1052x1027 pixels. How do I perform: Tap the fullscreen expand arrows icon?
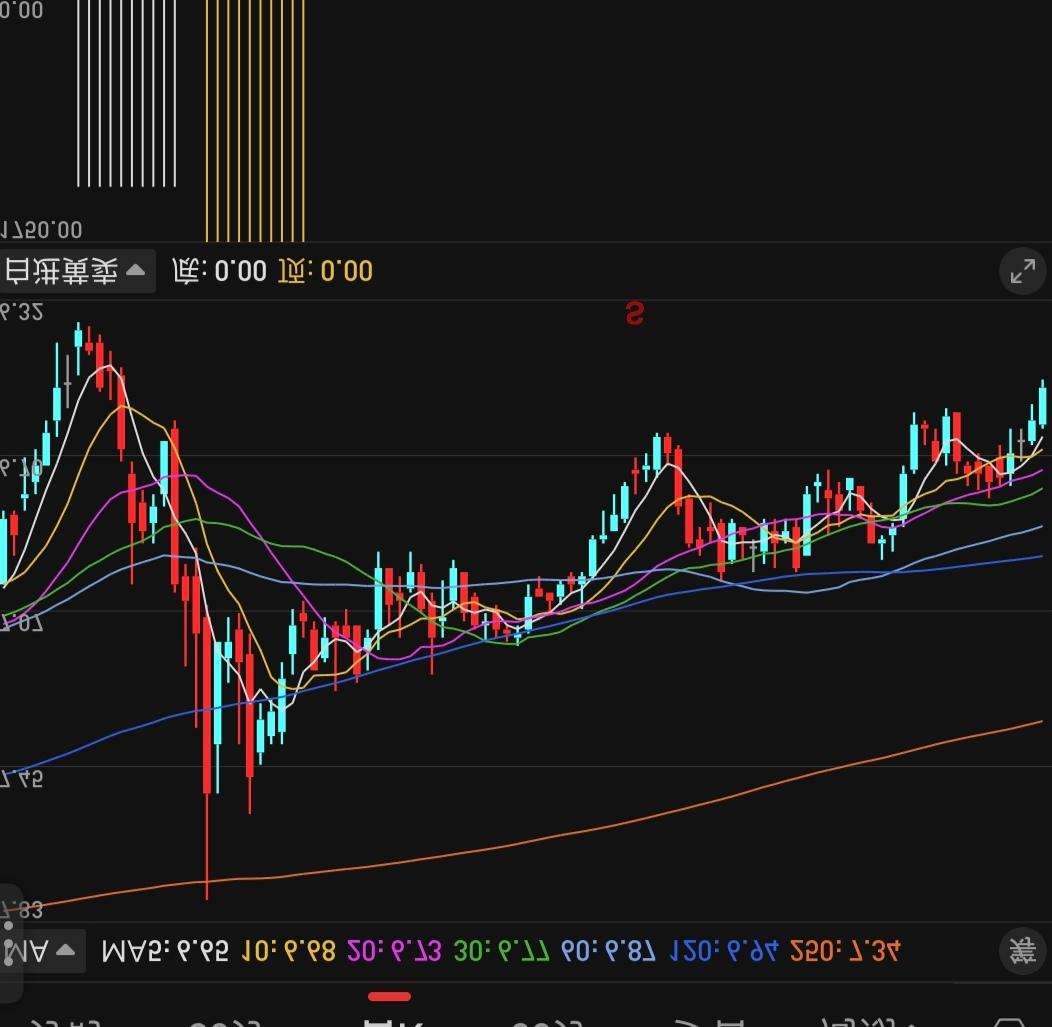point(1022,272)
